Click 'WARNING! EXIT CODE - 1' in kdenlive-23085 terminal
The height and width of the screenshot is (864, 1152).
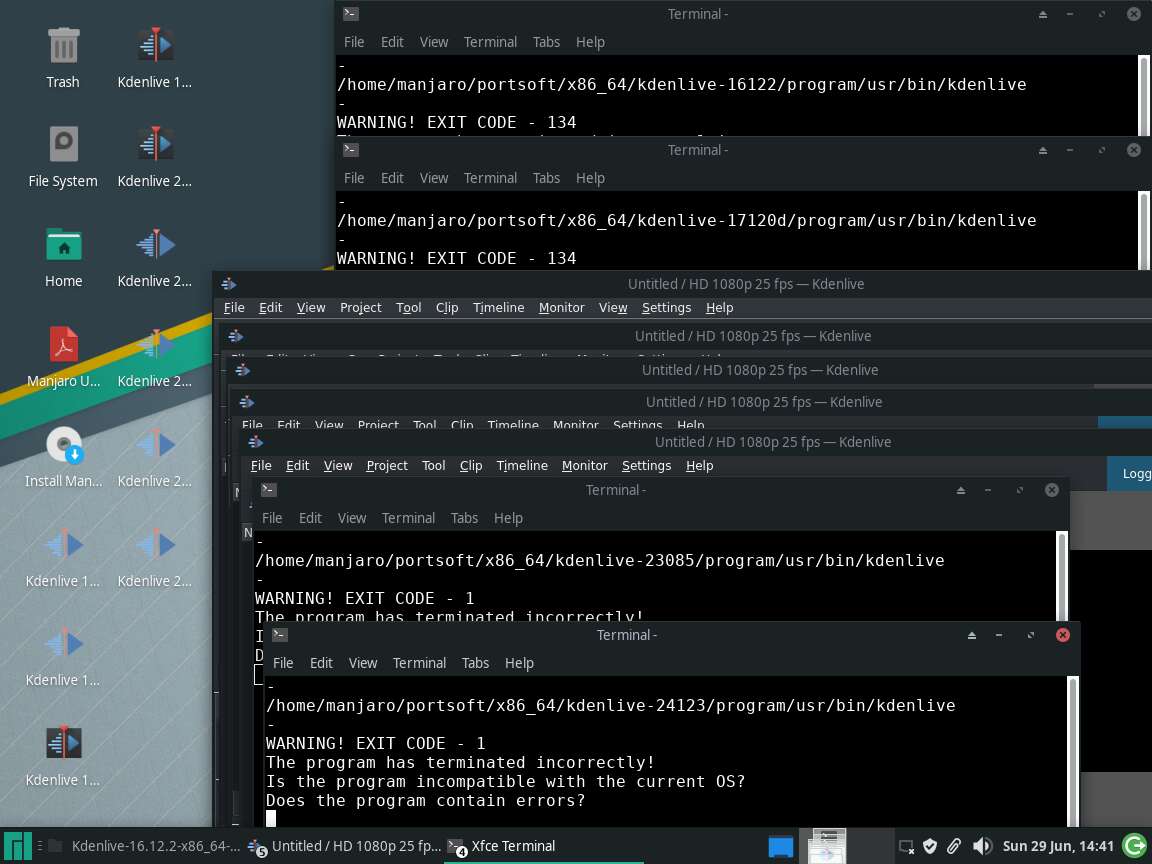(364, 599)
